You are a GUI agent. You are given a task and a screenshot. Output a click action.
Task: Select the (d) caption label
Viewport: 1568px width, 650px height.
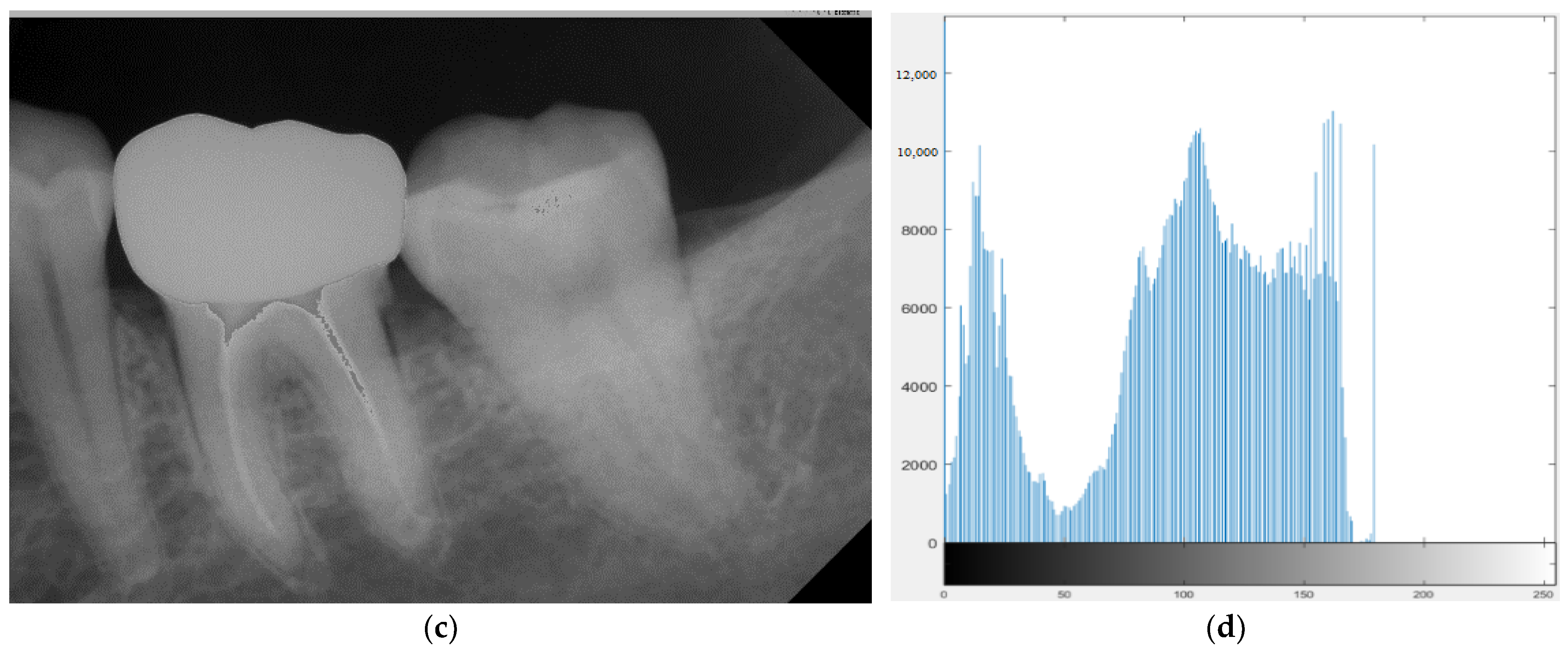(x=1225, y=629)
